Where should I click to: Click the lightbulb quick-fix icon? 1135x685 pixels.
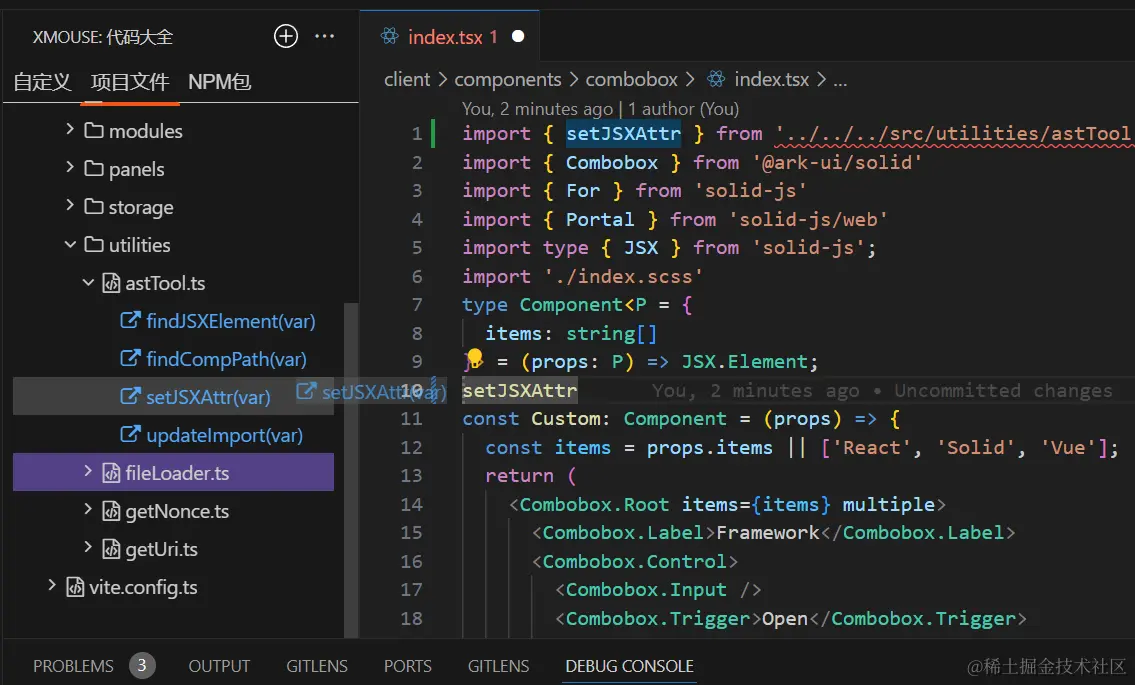pyautogui.click(x=474, y=358)
